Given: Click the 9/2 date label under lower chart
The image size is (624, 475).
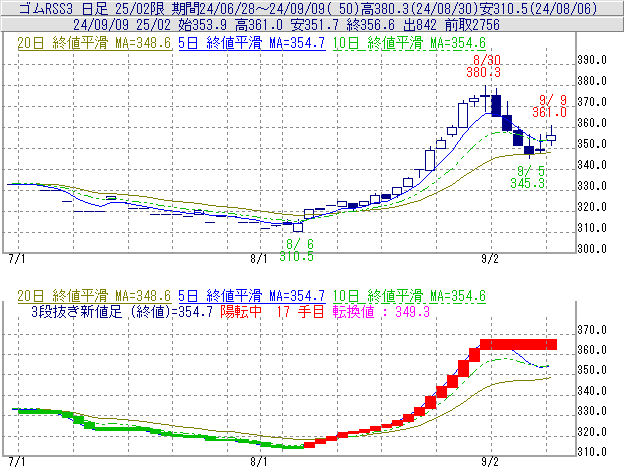Looking at the screenshot, I should pyautogui.click(x=490, y=462).
